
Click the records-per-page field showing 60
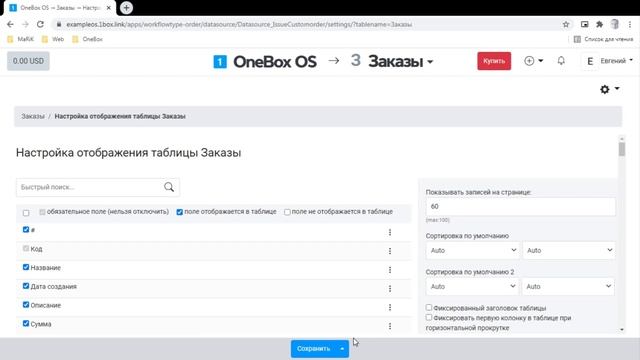tap(520, 207)
